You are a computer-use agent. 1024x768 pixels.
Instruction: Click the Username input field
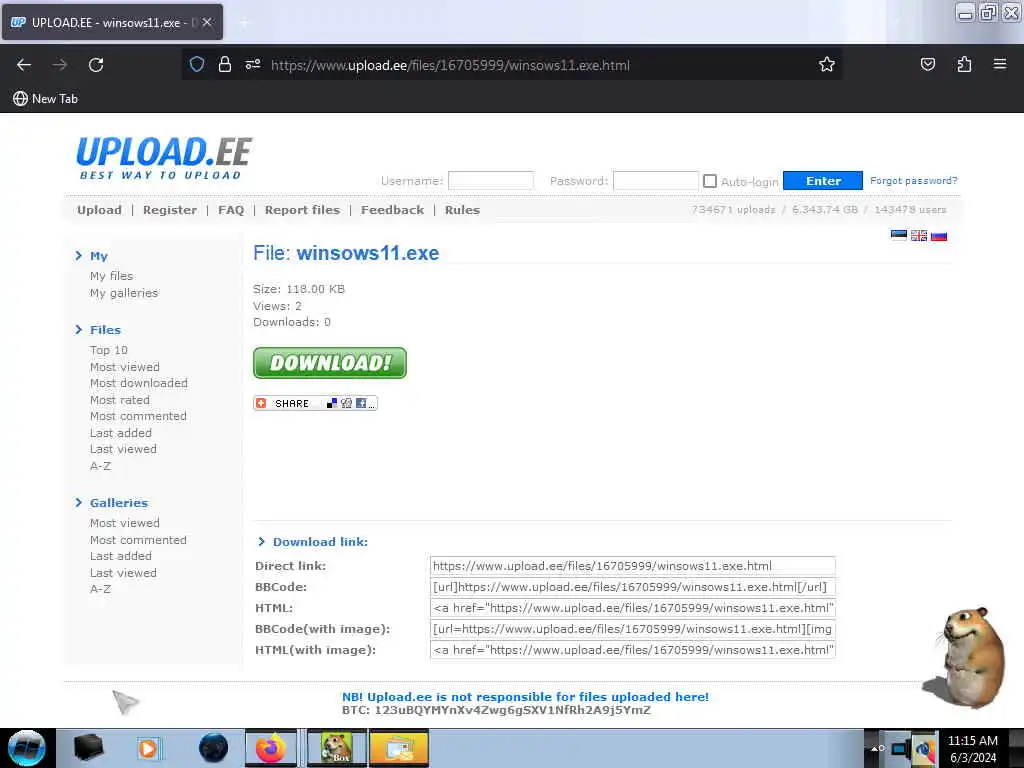pyautogui.click(x=491, y=181)
